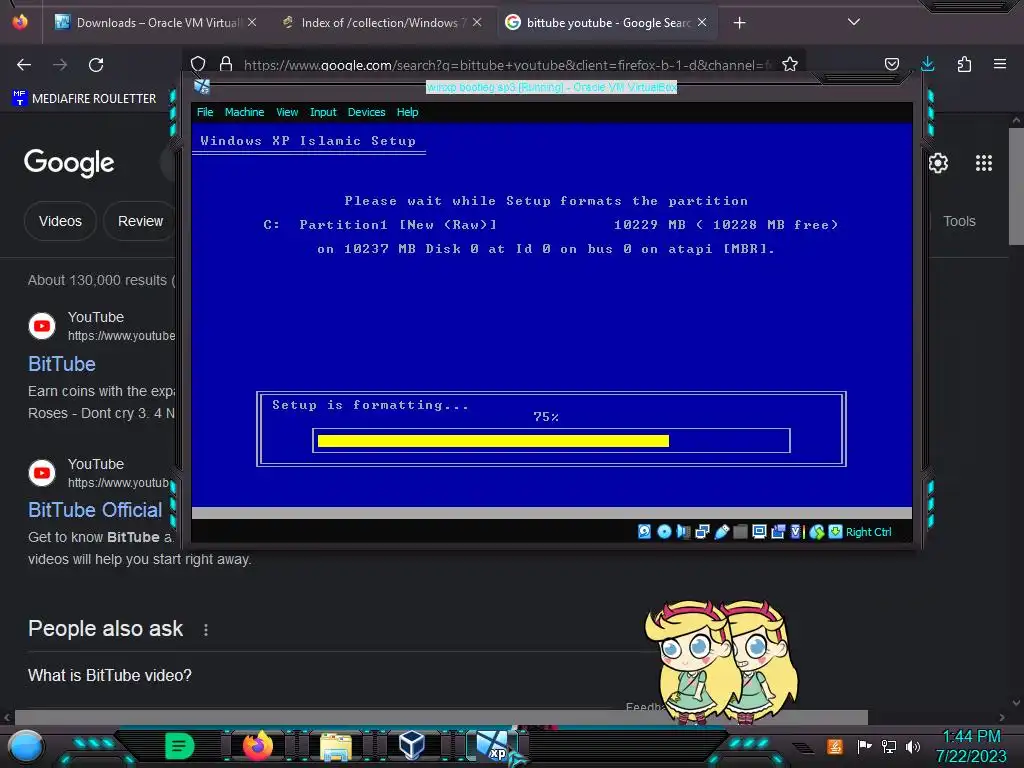Viewport: 1024px width, 768px height.
Task: Open the Start orb
Action: click(x=25, y=747)
